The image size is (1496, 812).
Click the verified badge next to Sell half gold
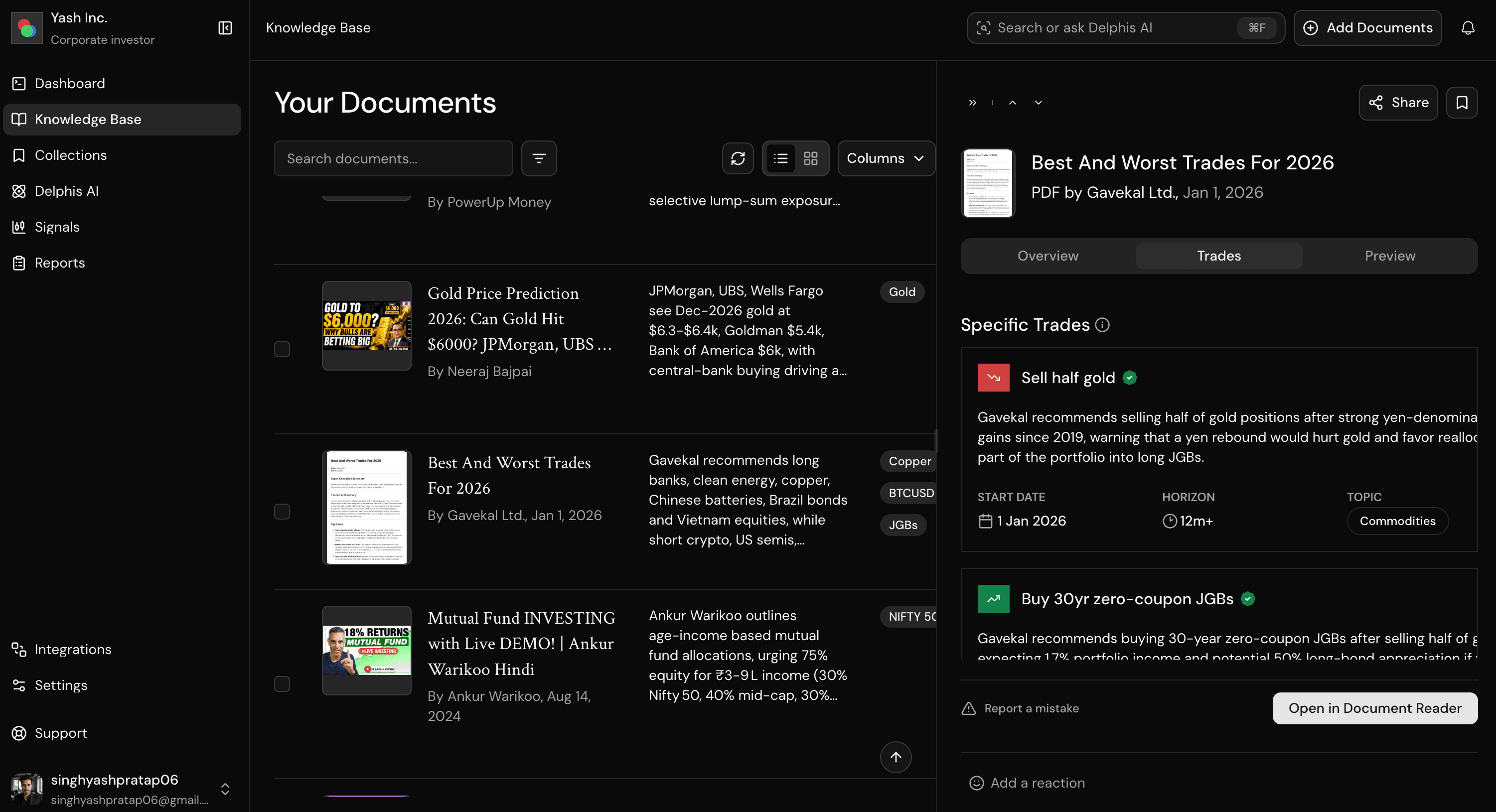pos(1130,378)
